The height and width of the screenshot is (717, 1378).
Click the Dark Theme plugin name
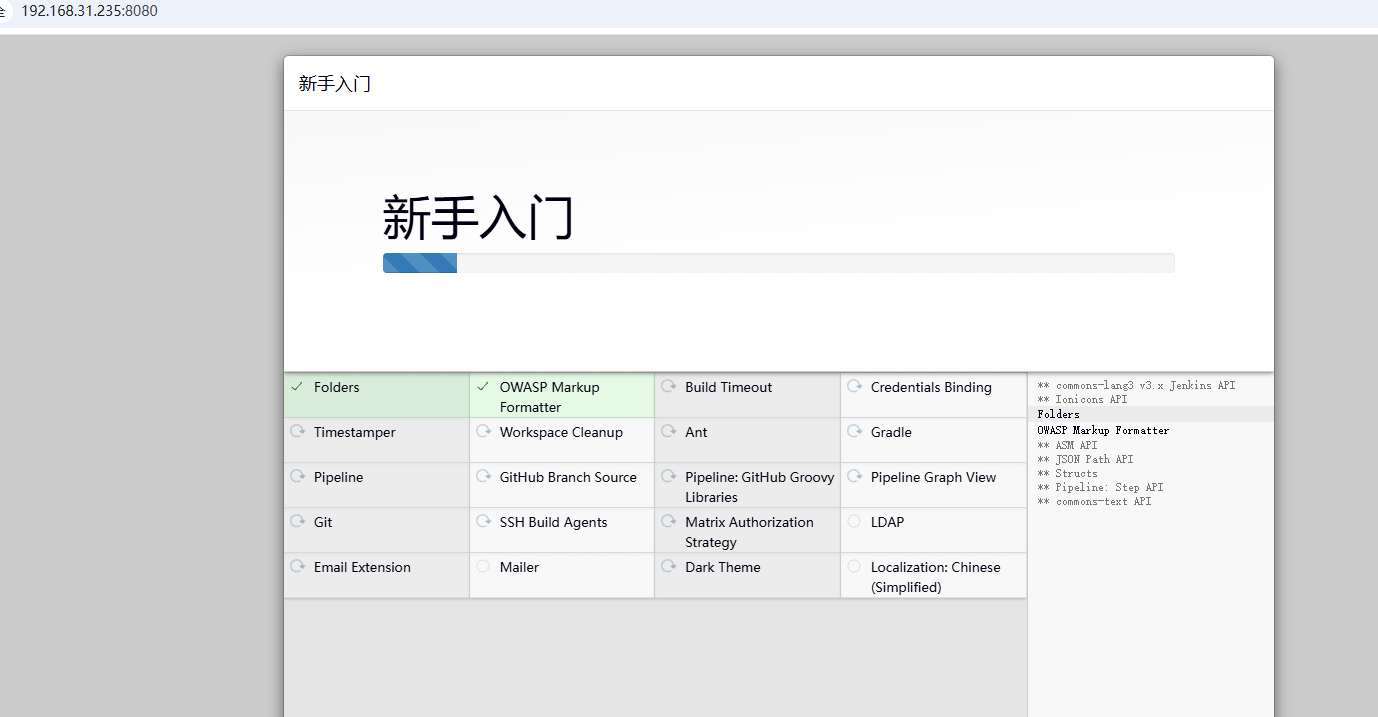(x=723, y=567)
